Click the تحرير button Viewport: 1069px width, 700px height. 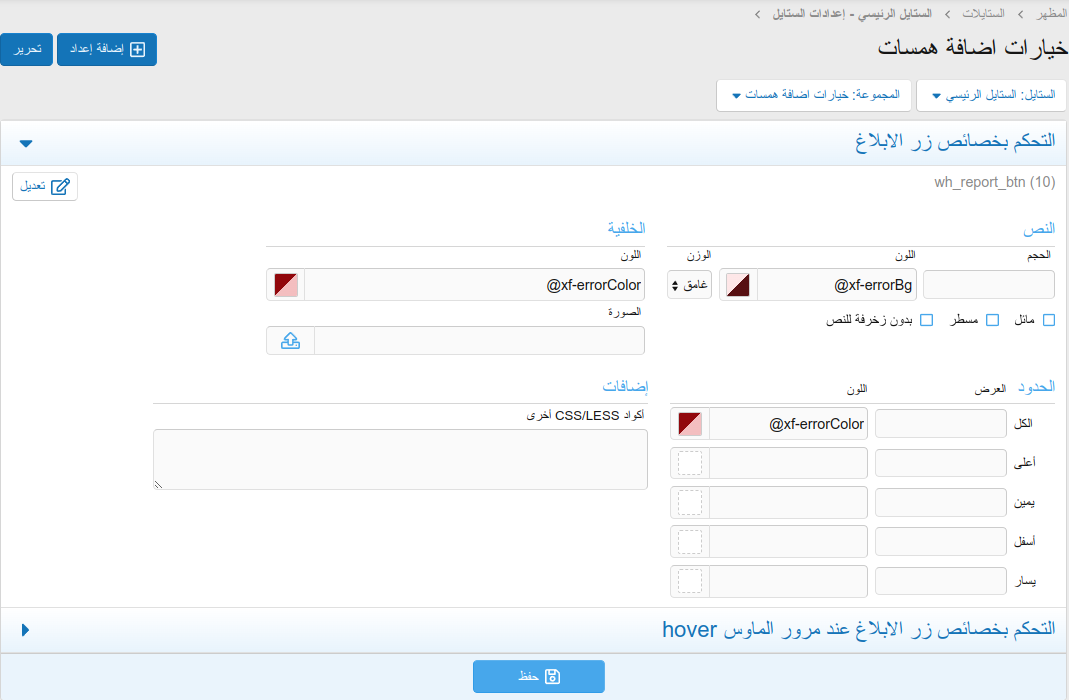click(x=26, y=49)
